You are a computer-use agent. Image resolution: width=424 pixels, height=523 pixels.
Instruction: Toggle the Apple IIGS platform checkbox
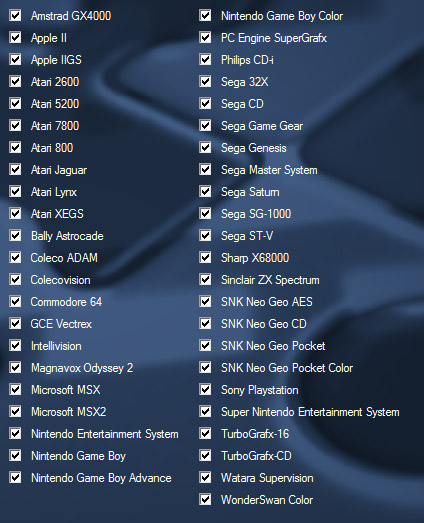(15, 59)
